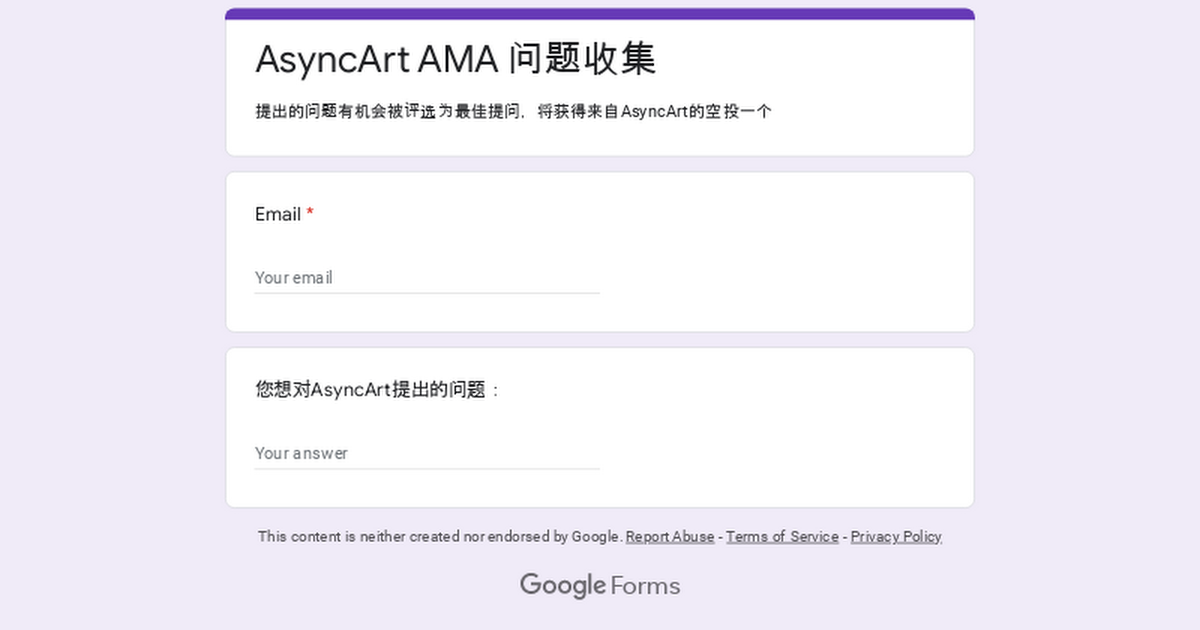Screen dimensions: 1200x630
Task: Open the Terms of Service link
Action: click(782, 537)
